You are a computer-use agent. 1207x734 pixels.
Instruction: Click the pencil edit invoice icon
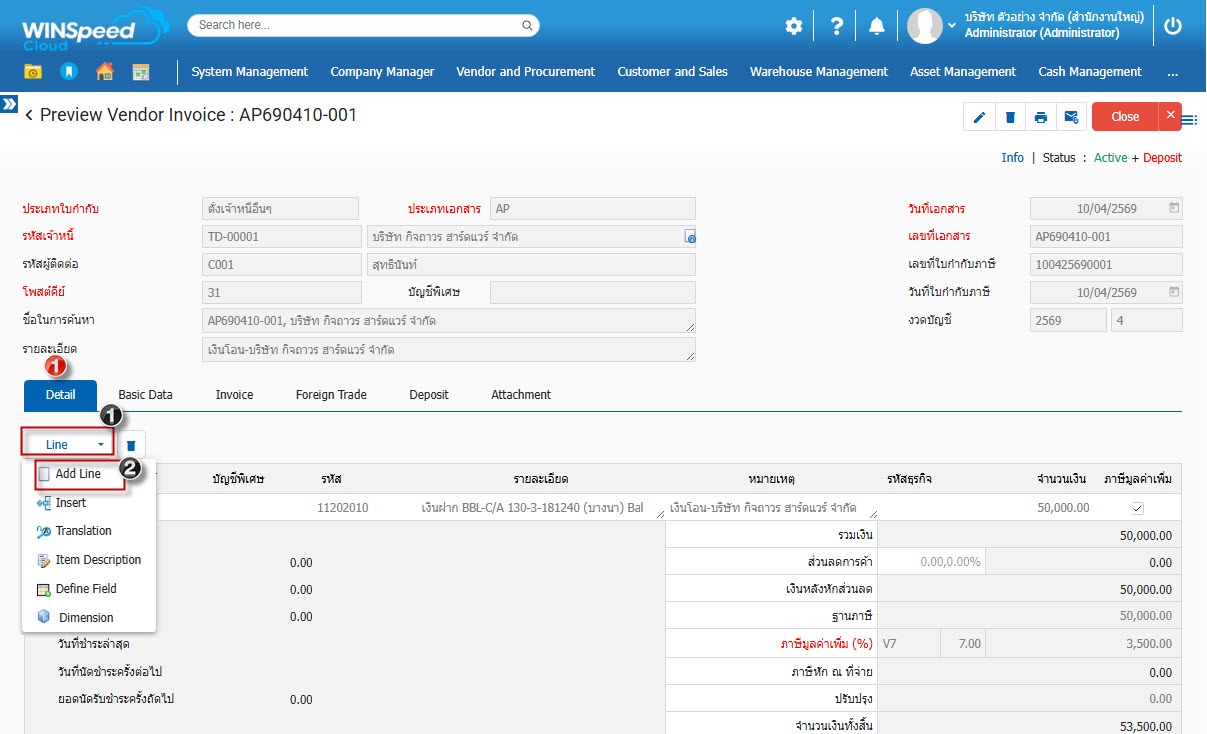point(979,117)
